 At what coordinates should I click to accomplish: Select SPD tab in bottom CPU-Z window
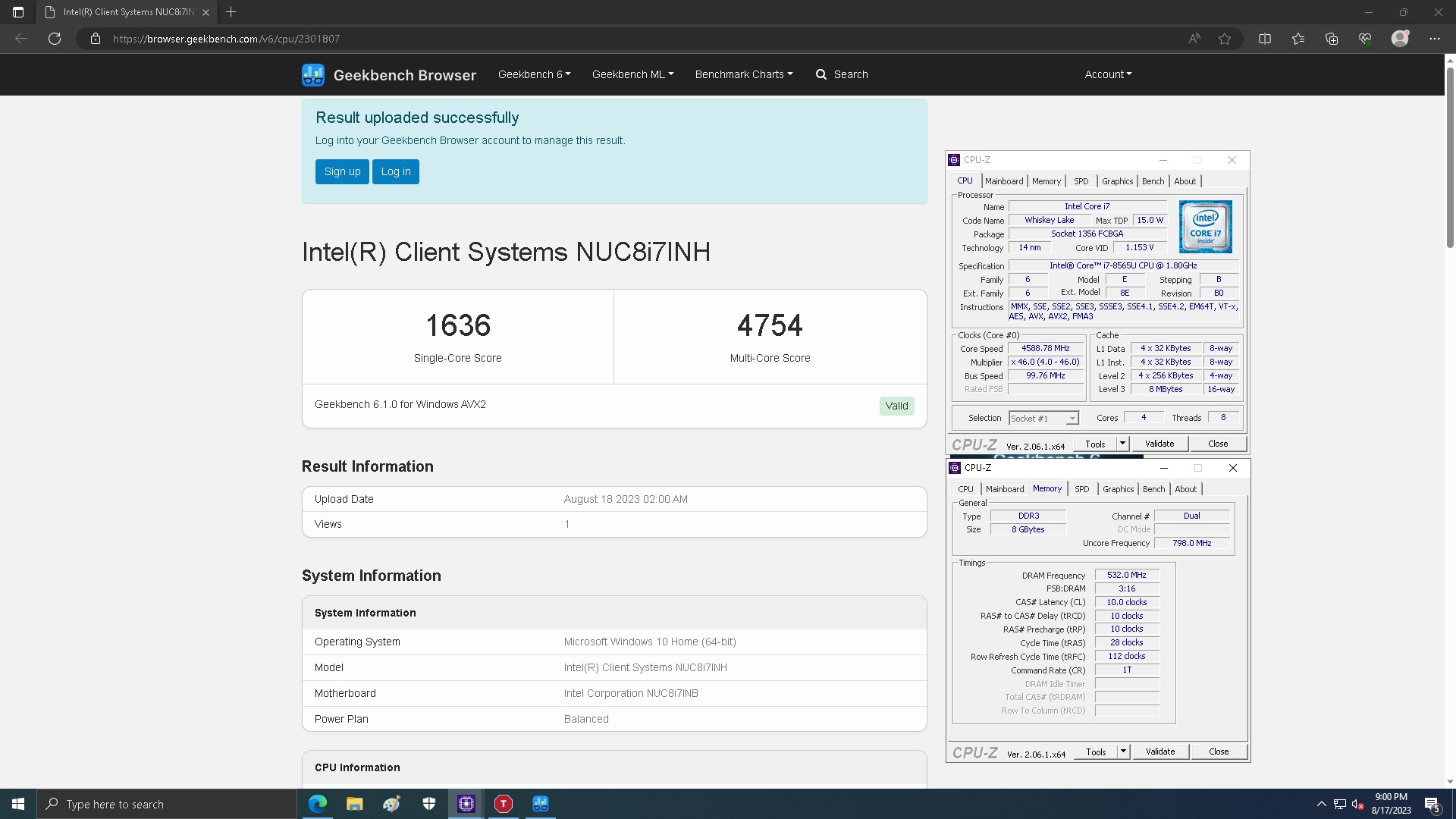coord(1081,489)
